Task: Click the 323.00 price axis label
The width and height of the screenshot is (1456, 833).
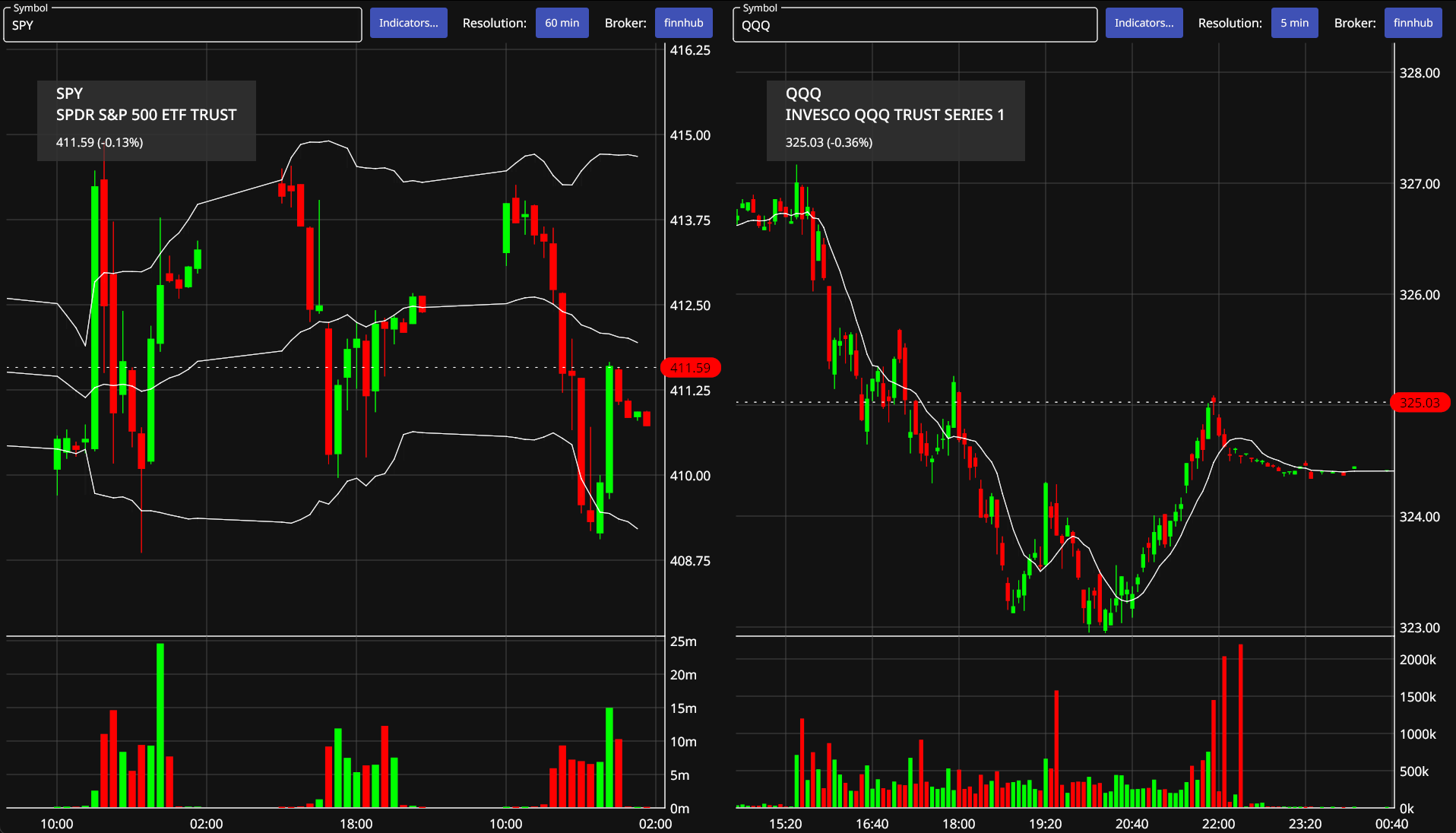Action: [1420, 628]
